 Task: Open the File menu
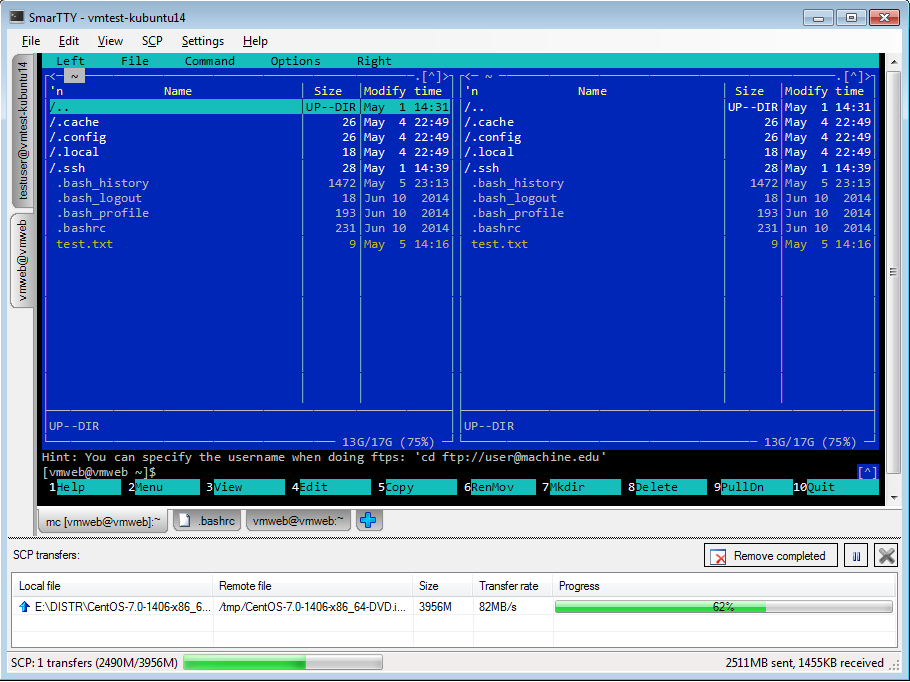pyautogui.click(x=31, y=41)
